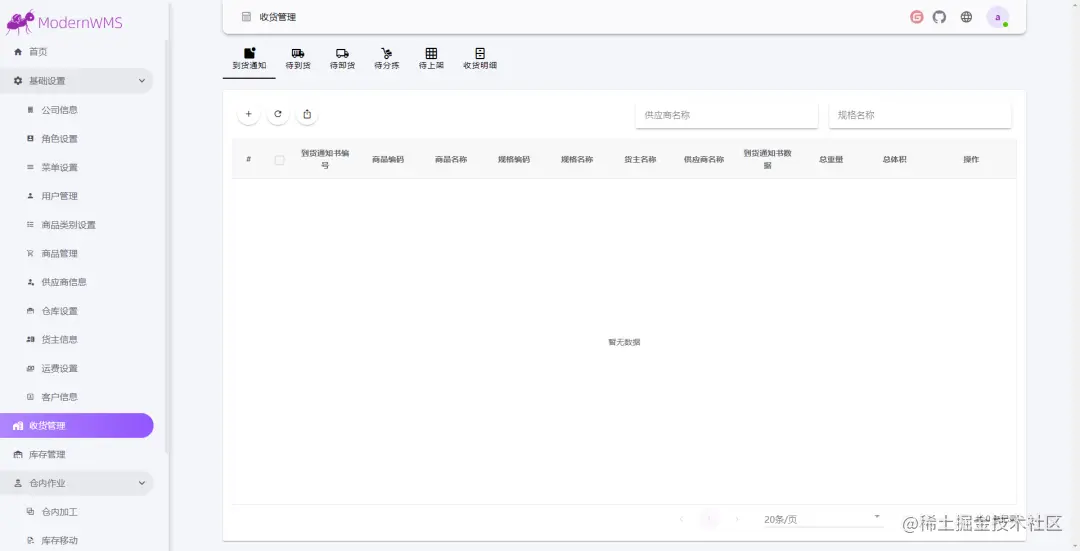Screen dimensions: 1080x551
Task: Click the 运费设置 sidebar icon
Action: click(x=30, y=368)
